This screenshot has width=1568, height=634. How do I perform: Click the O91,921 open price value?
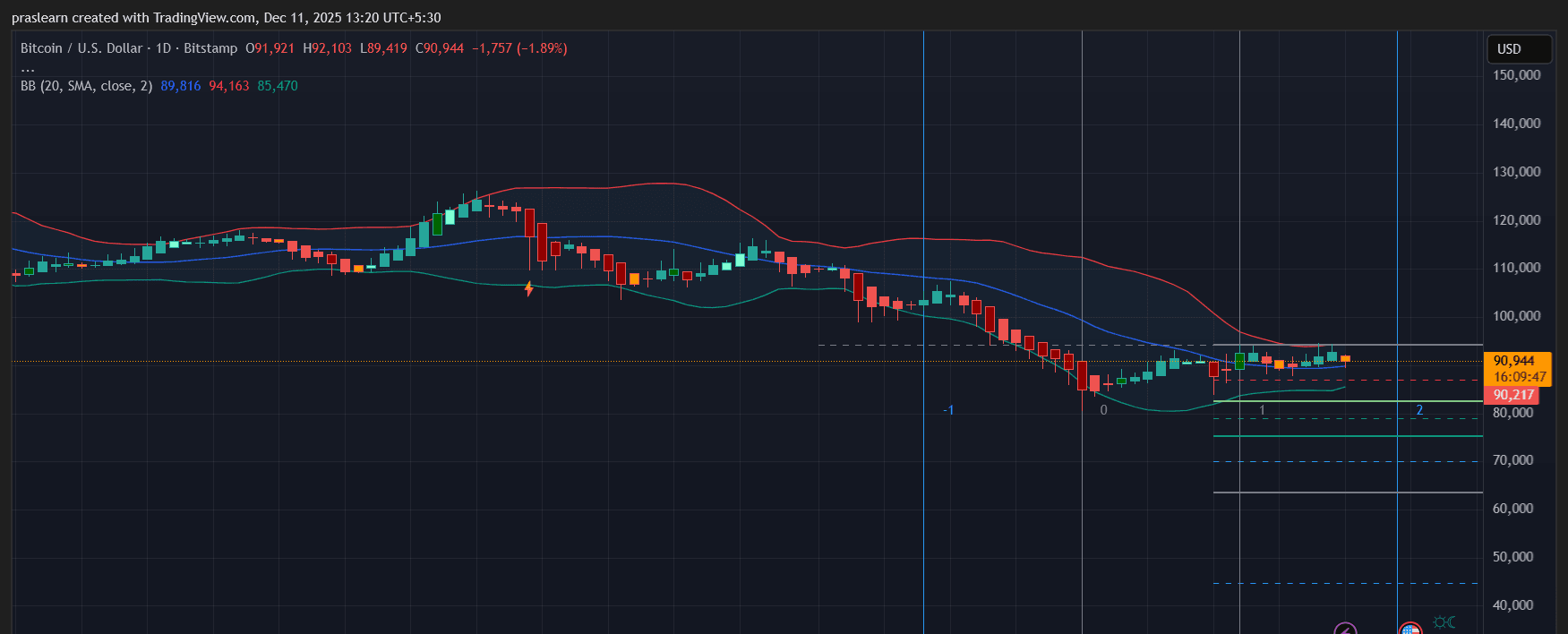coord(270,48)
